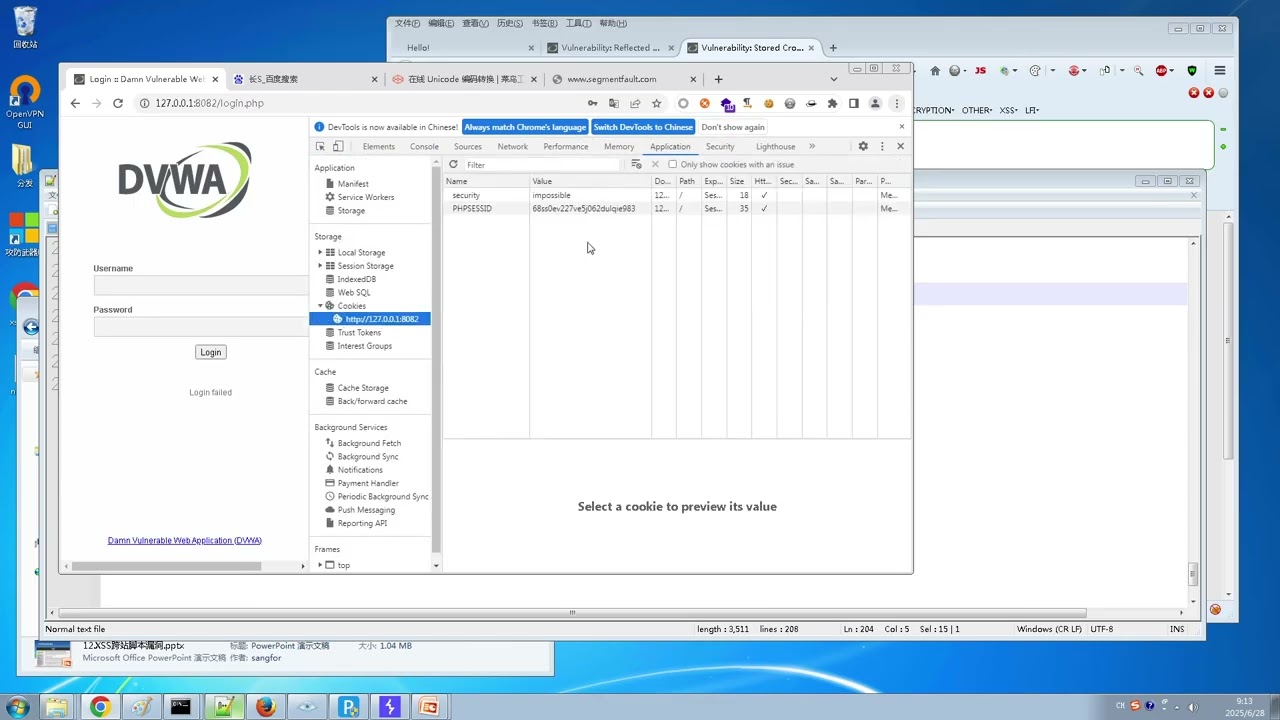Open Chrome's three-dot menu
Viewport: 1280px width, 720px height.
pyautogui.click(x=897, y=103)
